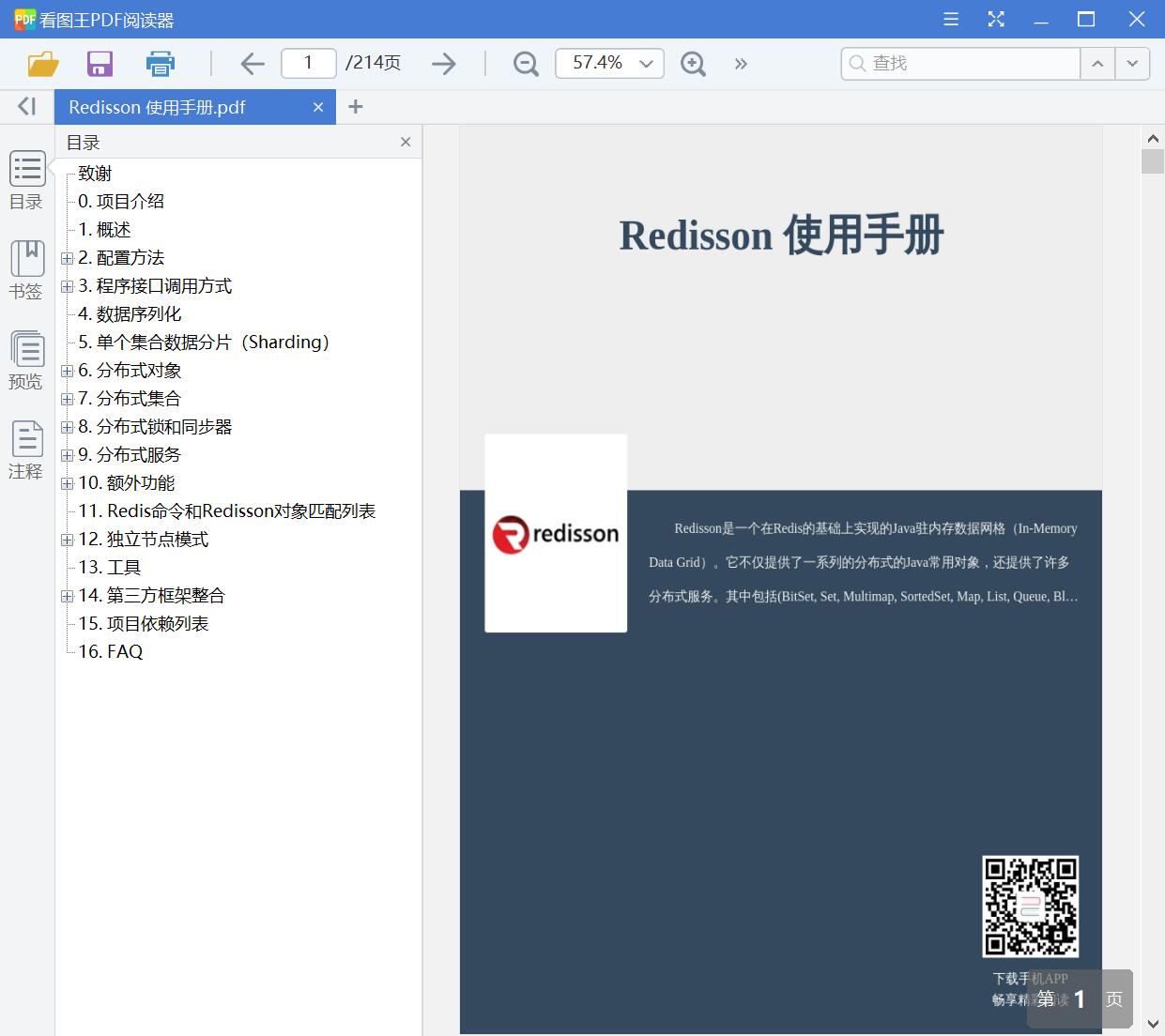Click the 第 1 页 page indicator overlay
The width and height of the screenshot is (1165, 1036).
coord(1080,999)
